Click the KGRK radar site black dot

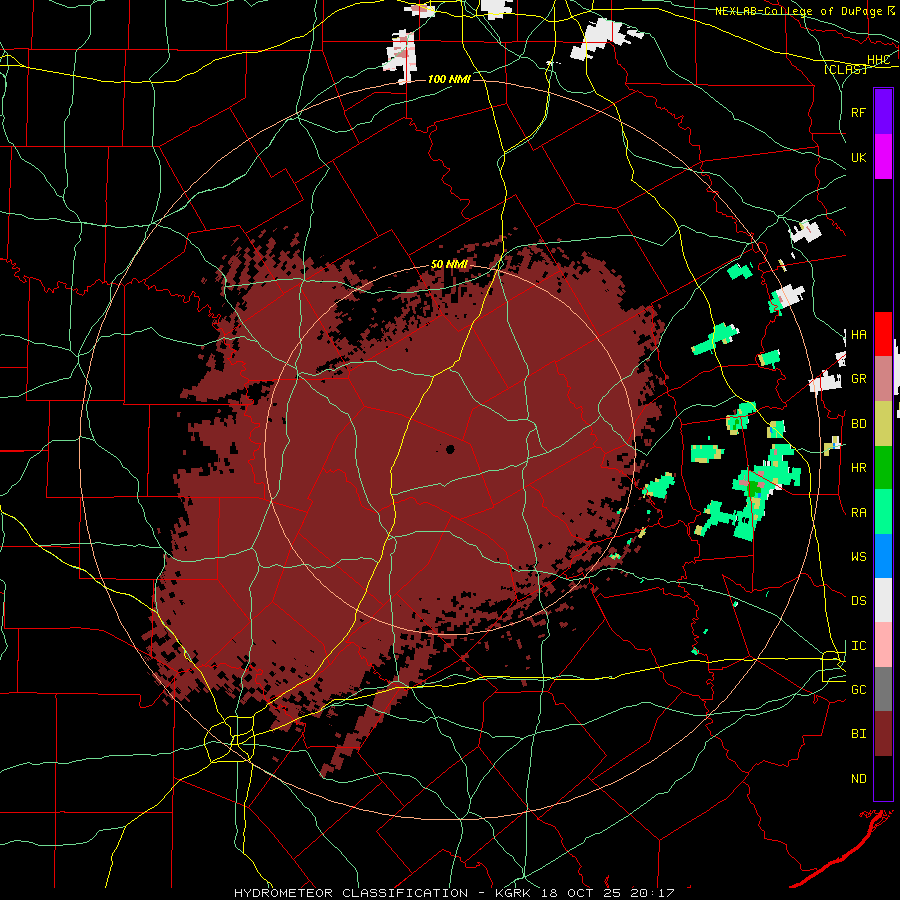click(450, 449)
